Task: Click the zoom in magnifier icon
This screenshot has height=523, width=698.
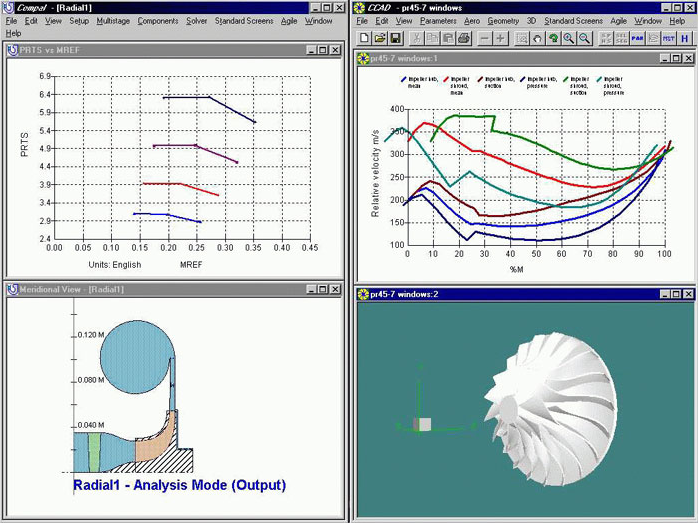Action: pos(568,38)
